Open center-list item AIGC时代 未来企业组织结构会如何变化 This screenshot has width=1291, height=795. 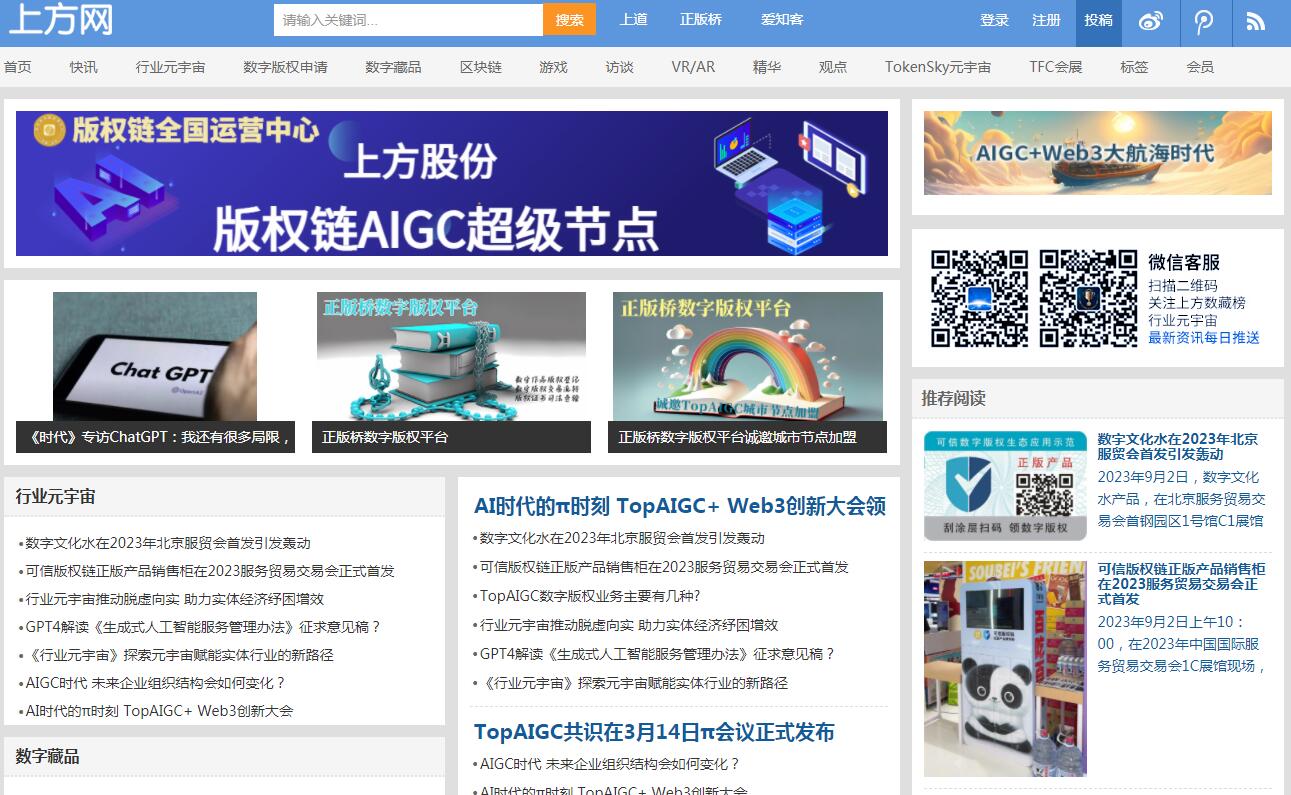pyautogui.click(x=610, y=764)
